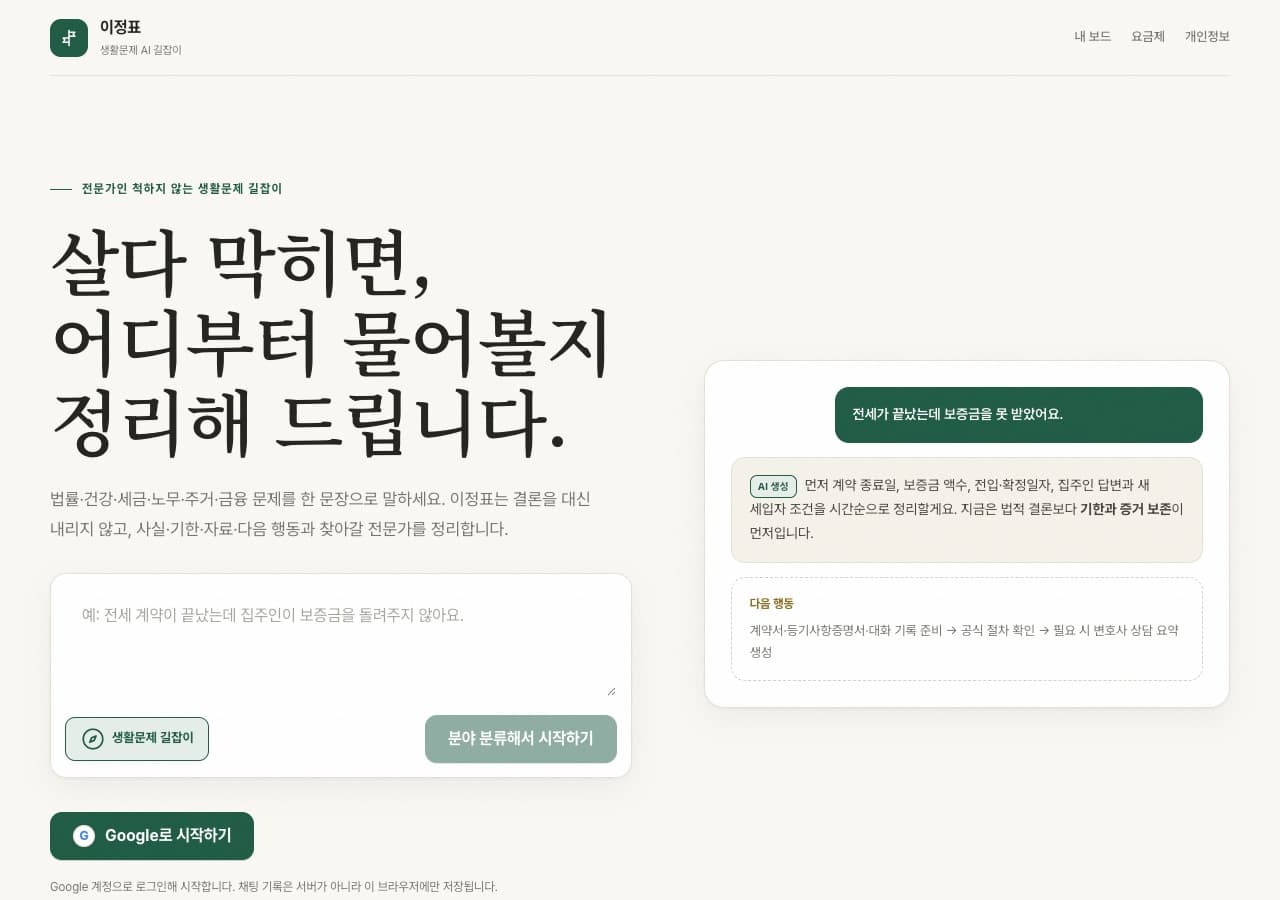Click the 이정표 signpost logo icon

point(69,38)
